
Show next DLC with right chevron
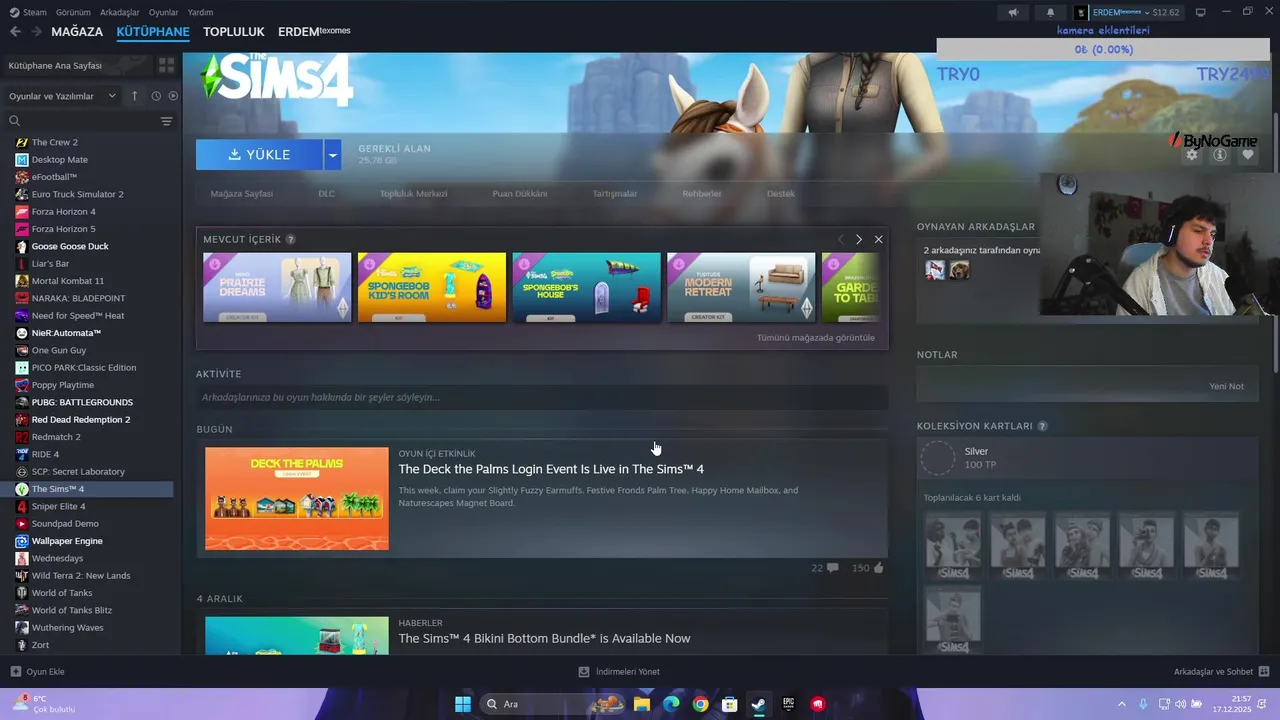coord(858,239)
